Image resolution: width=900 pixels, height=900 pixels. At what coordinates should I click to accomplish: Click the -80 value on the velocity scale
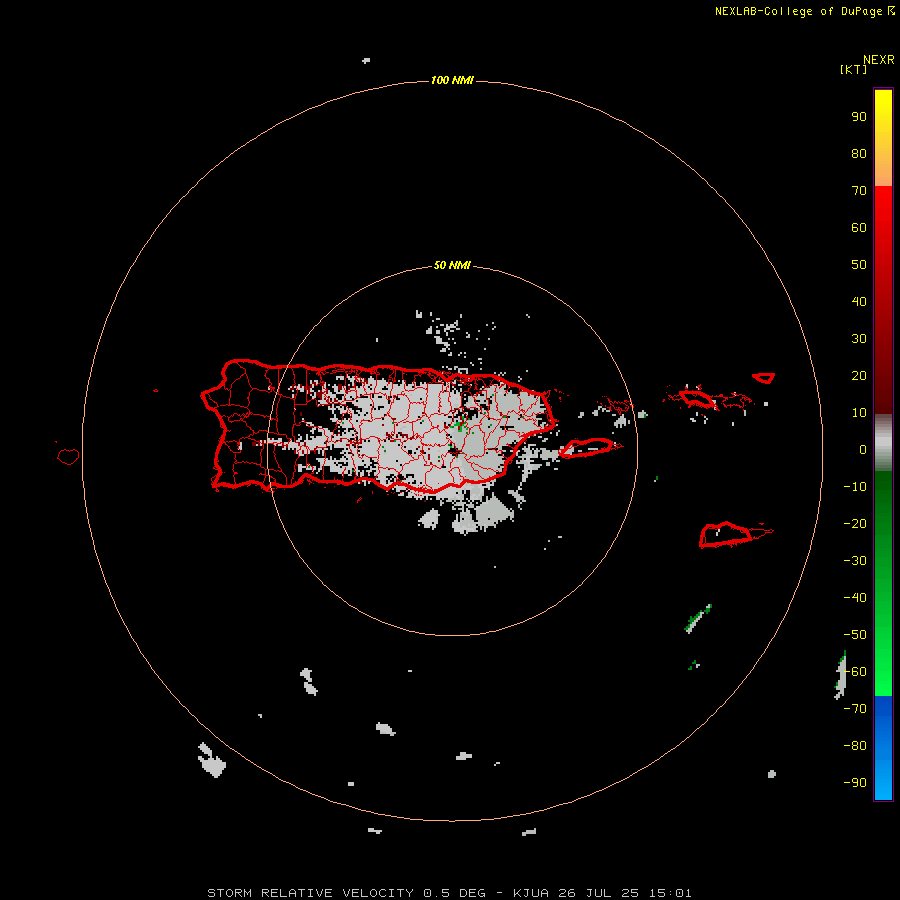tap(855, 746)
